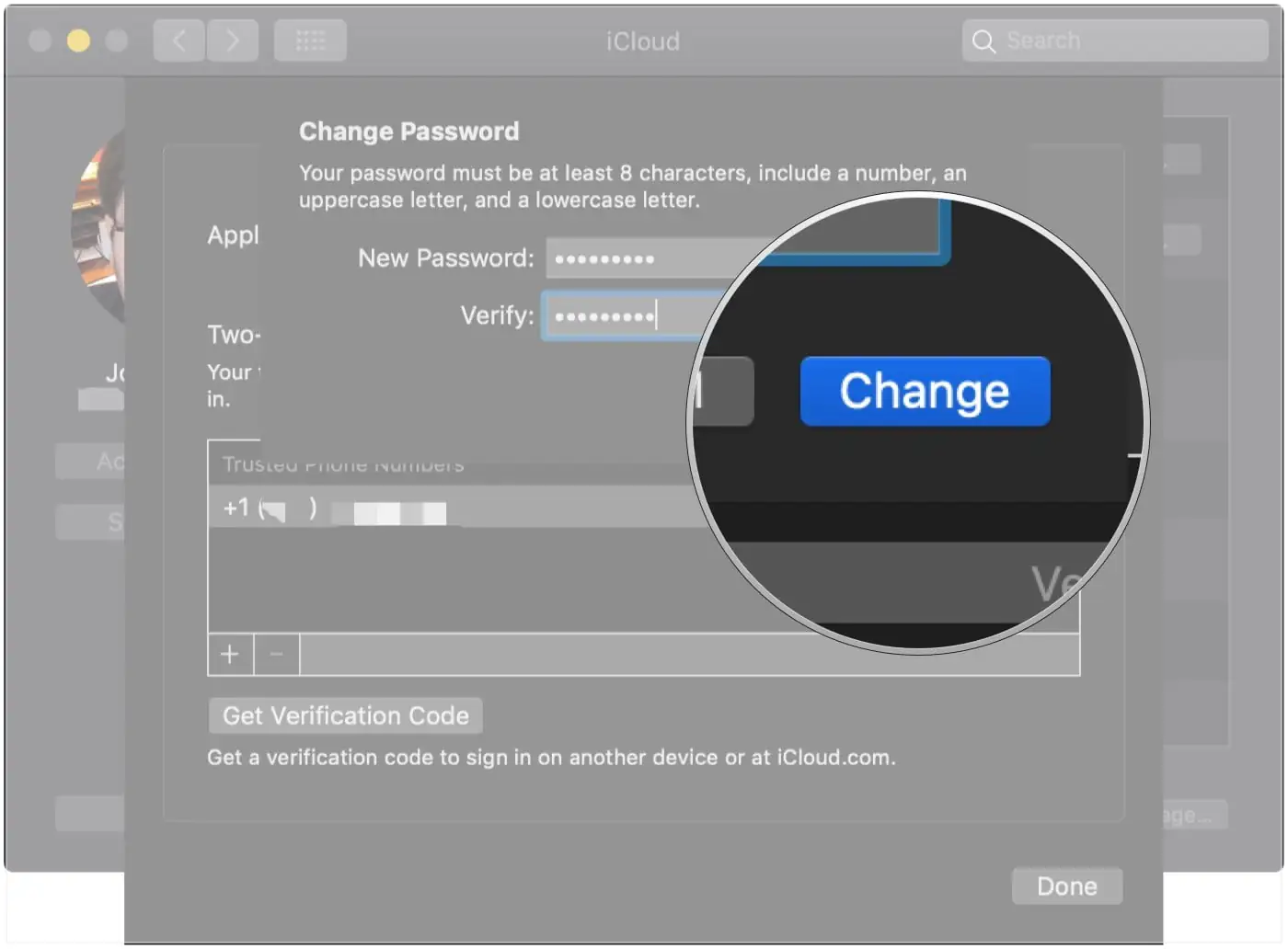
Task: Click the magnifying glass search icon
Action: (983, 41)
